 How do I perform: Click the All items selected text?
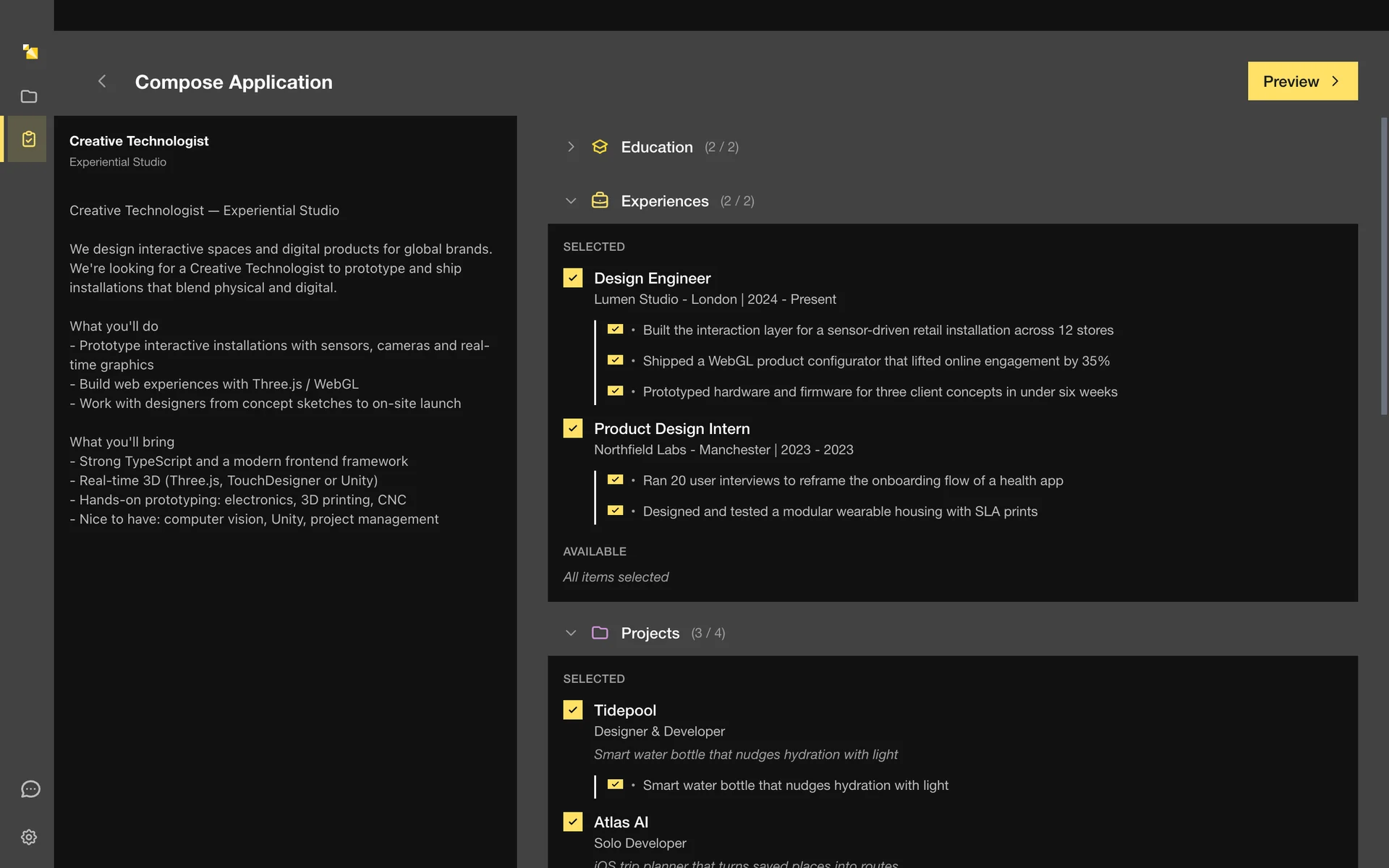click(616, 577)
